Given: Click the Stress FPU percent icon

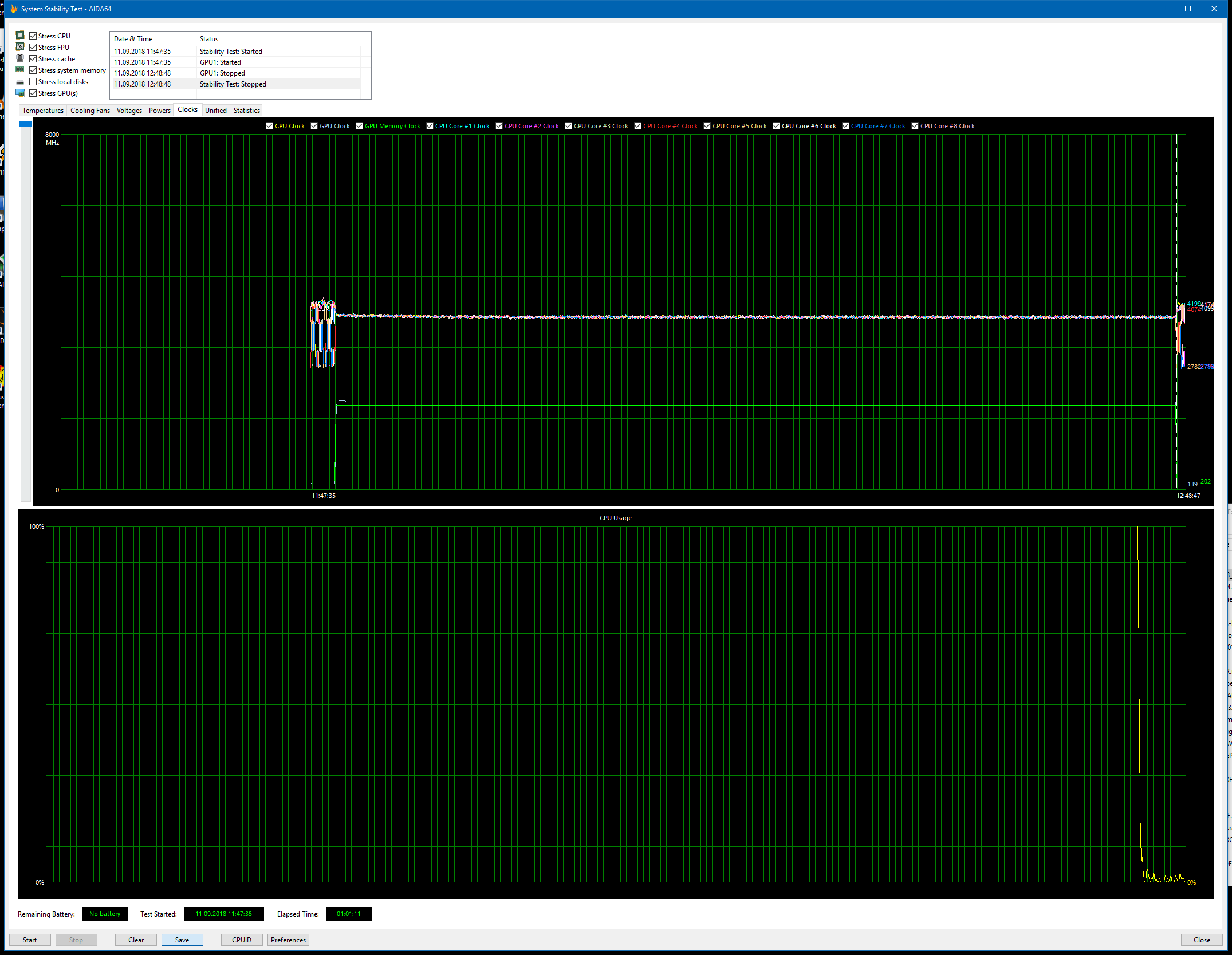Looking at the screenshot, I should pos(20,47).
